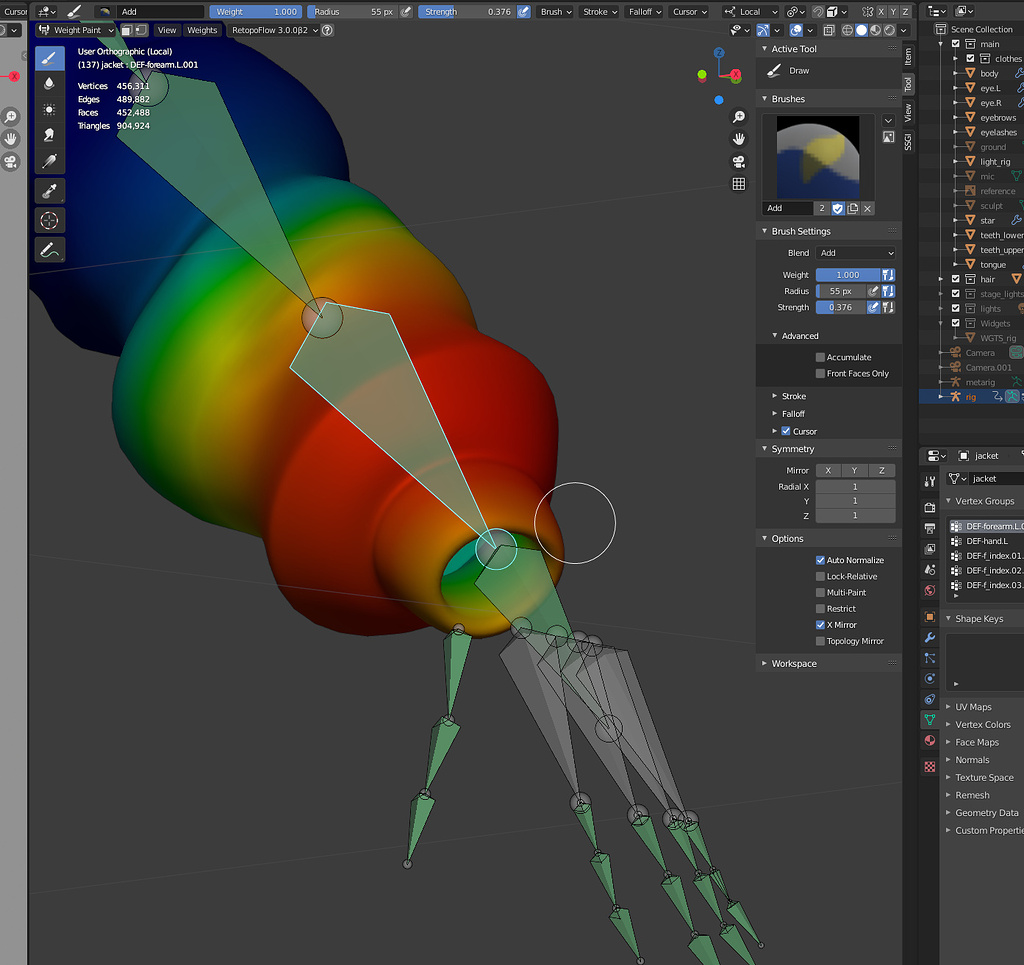Image resolution: width=1024 pixels, height=965 pixels.
Task: Open the Falloff header dropdown
Action: [645, 12]
